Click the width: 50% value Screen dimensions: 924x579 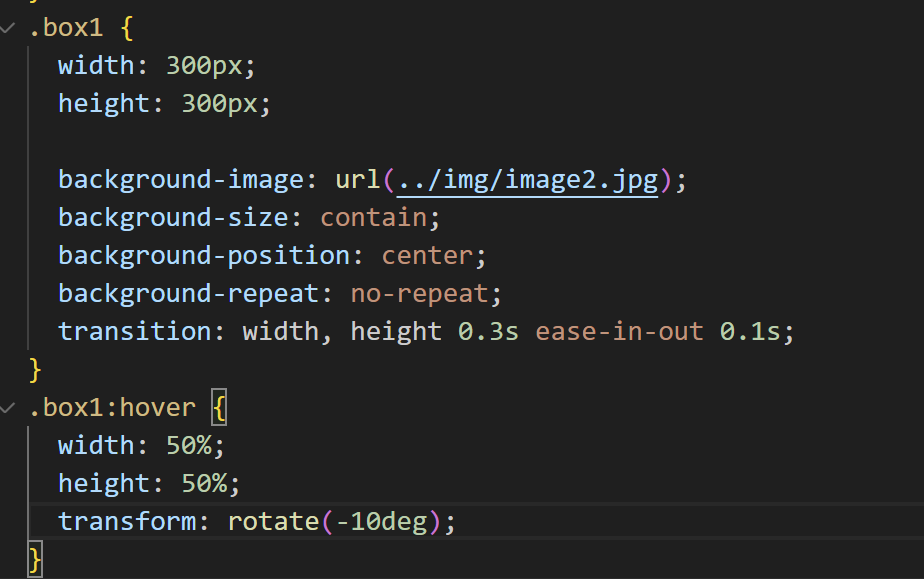coord(189,446)
